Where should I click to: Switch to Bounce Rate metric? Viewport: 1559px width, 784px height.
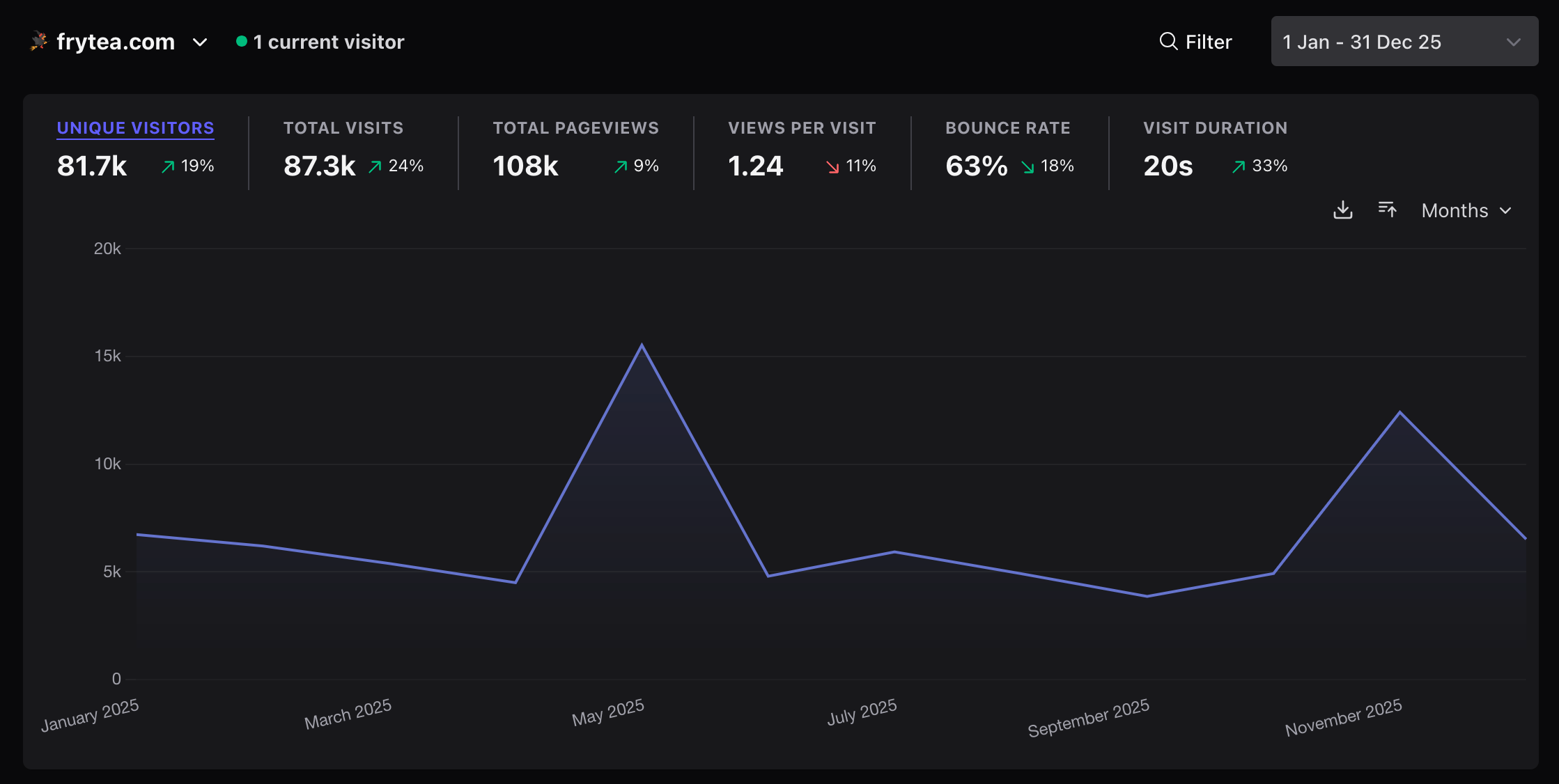tap(1007, 128)
